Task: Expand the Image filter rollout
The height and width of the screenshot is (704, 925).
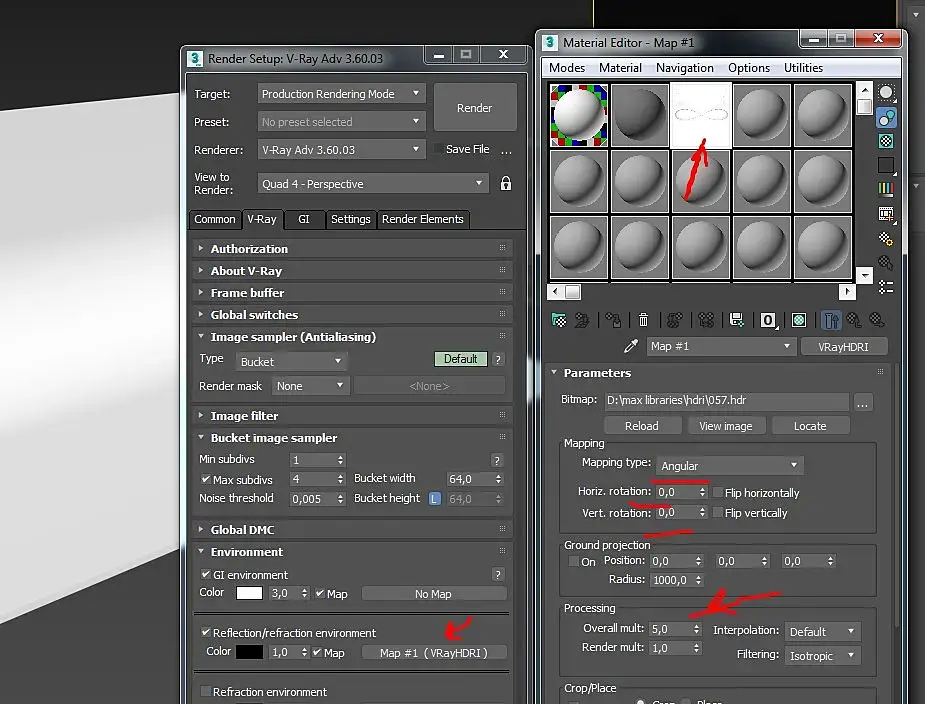Action: click(x=352, y=415)
